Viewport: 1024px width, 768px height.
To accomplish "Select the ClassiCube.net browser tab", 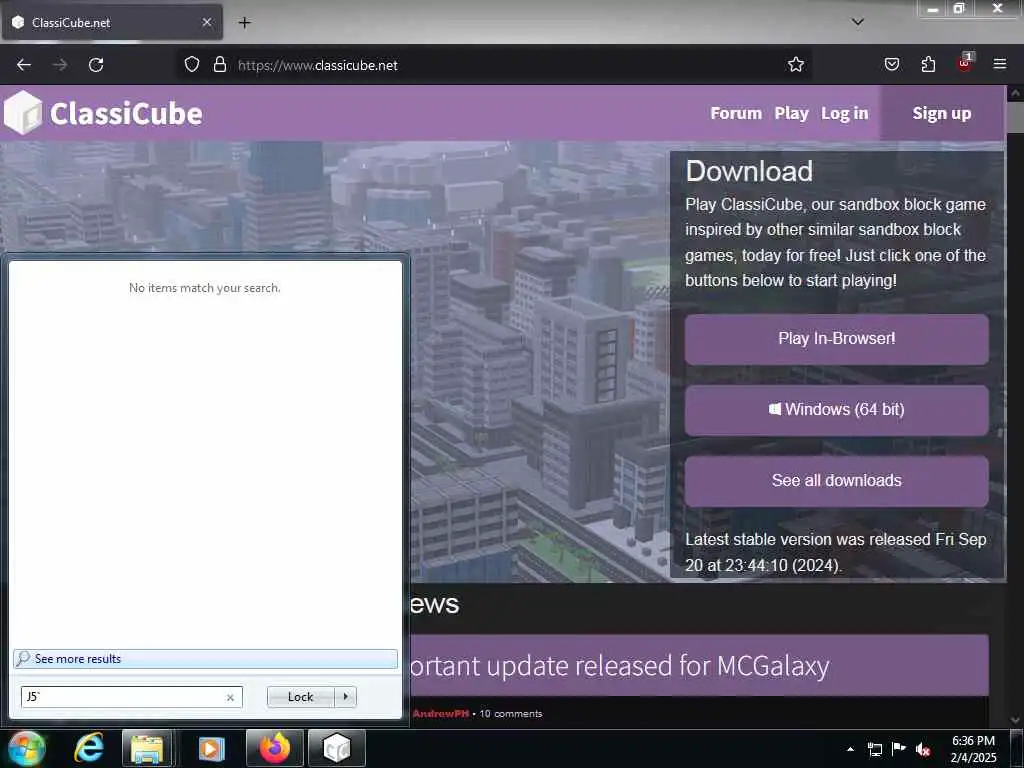I will (x=112, y=22).
